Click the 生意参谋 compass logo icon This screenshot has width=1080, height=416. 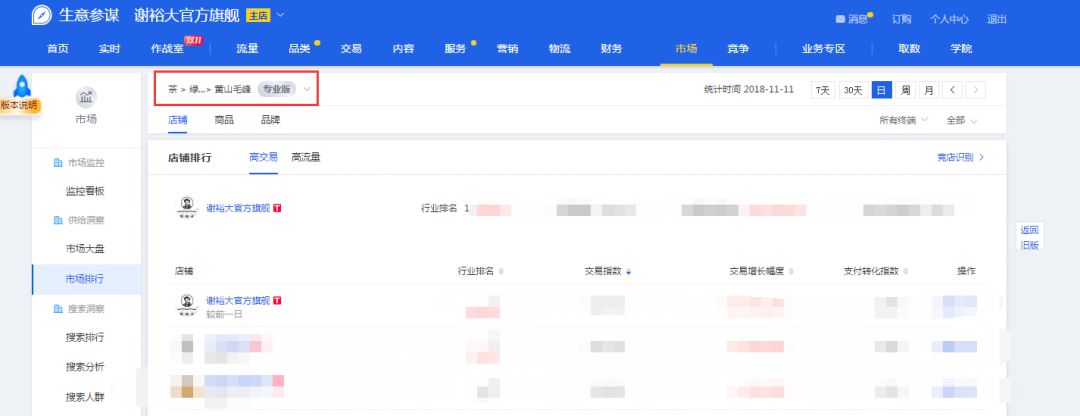(x=42, y=15)
